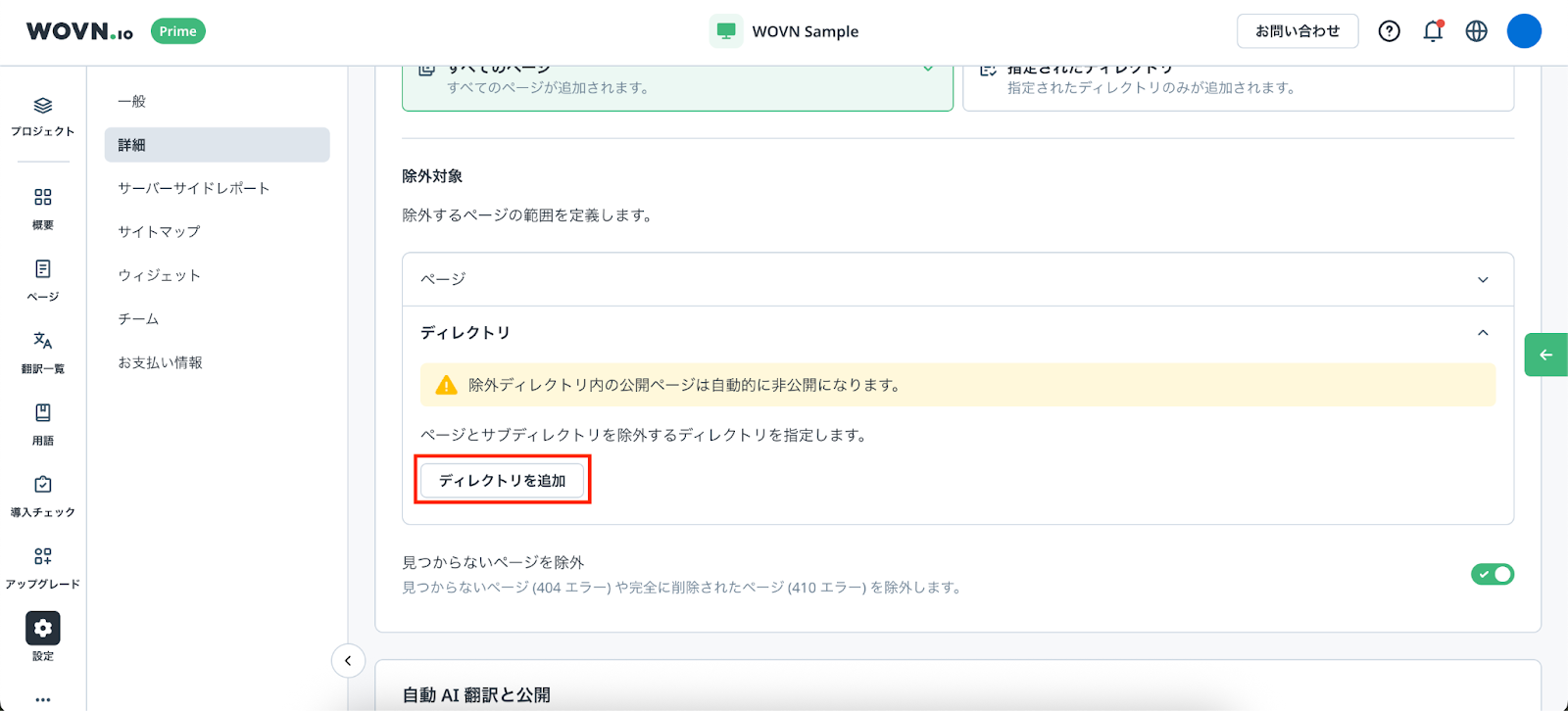Screen dimensions: 1568x711
Task: Open the globe language selector icon
Action: tap(1476, 31)
